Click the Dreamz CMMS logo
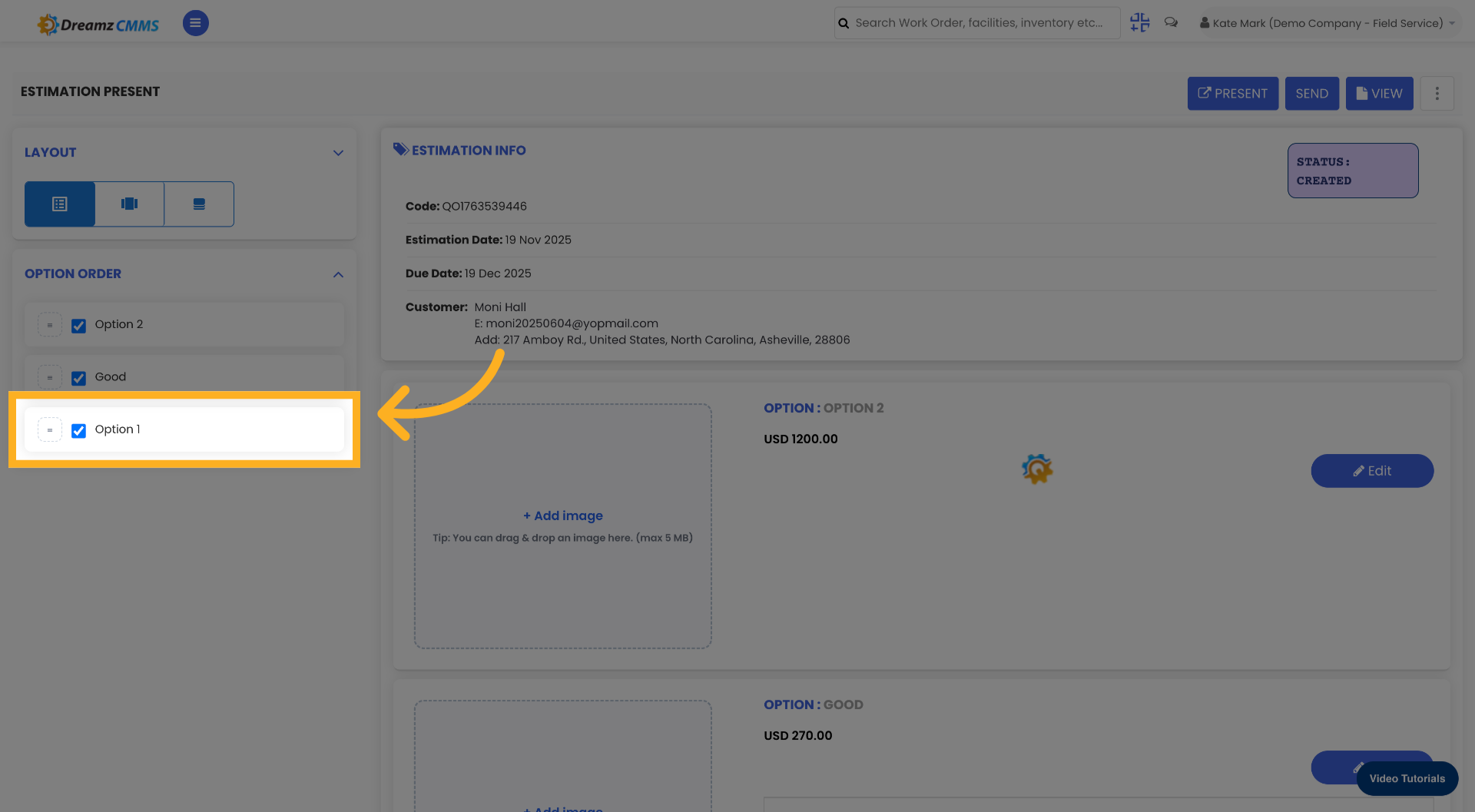This screenshot has height=812, width=1475. [98, 25]
